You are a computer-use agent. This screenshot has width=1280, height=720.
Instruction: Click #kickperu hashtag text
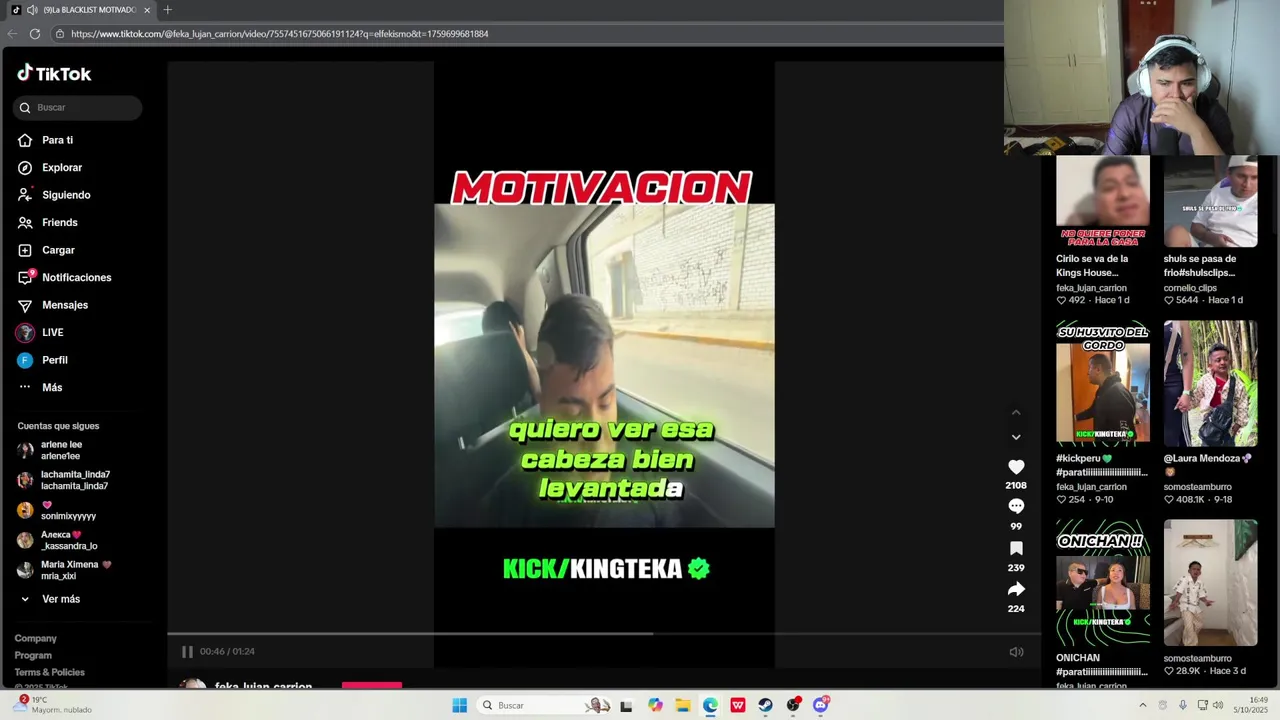click(x=1084, y=459)
